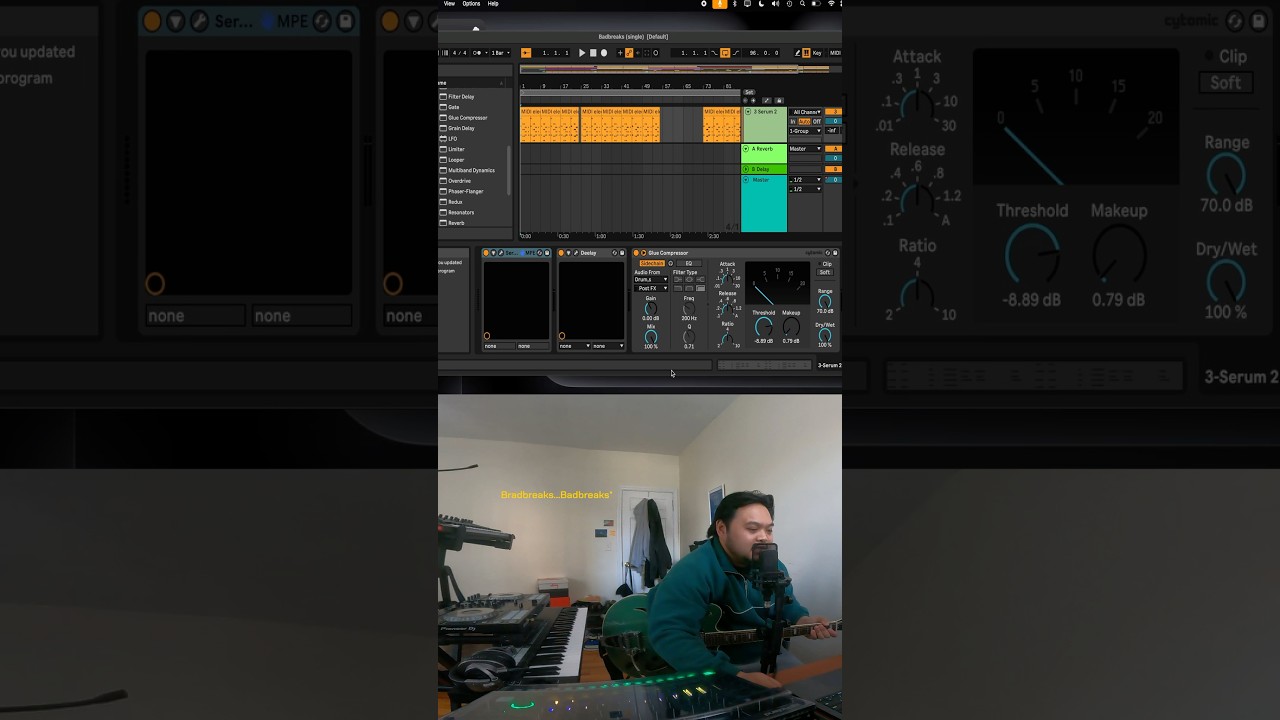Unfold the Master track
The width and height of the screenshot is (1280, 720).
pos(746,180)
